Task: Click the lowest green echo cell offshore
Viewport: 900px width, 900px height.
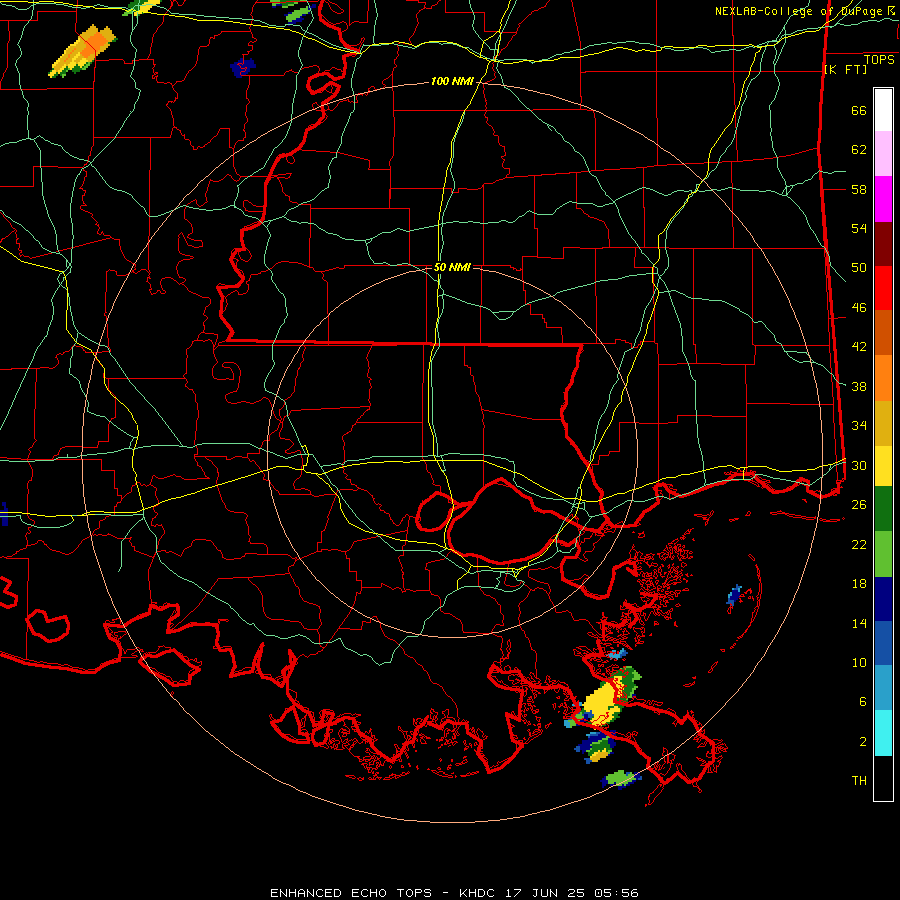Action: point(621,778)
